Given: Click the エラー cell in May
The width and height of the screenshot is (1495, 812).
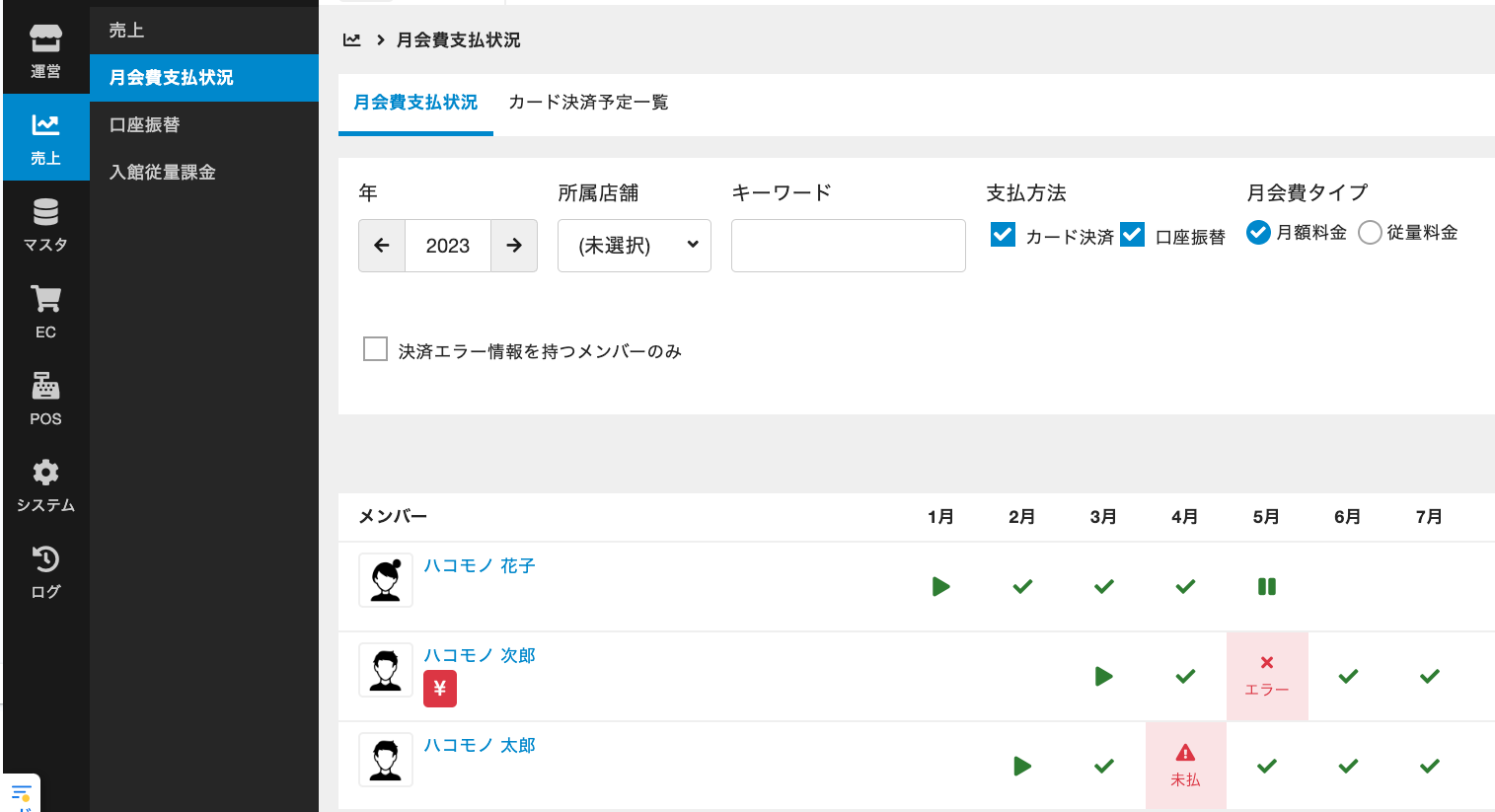Looking at the screenshot, I should [x=1267, y=676].
